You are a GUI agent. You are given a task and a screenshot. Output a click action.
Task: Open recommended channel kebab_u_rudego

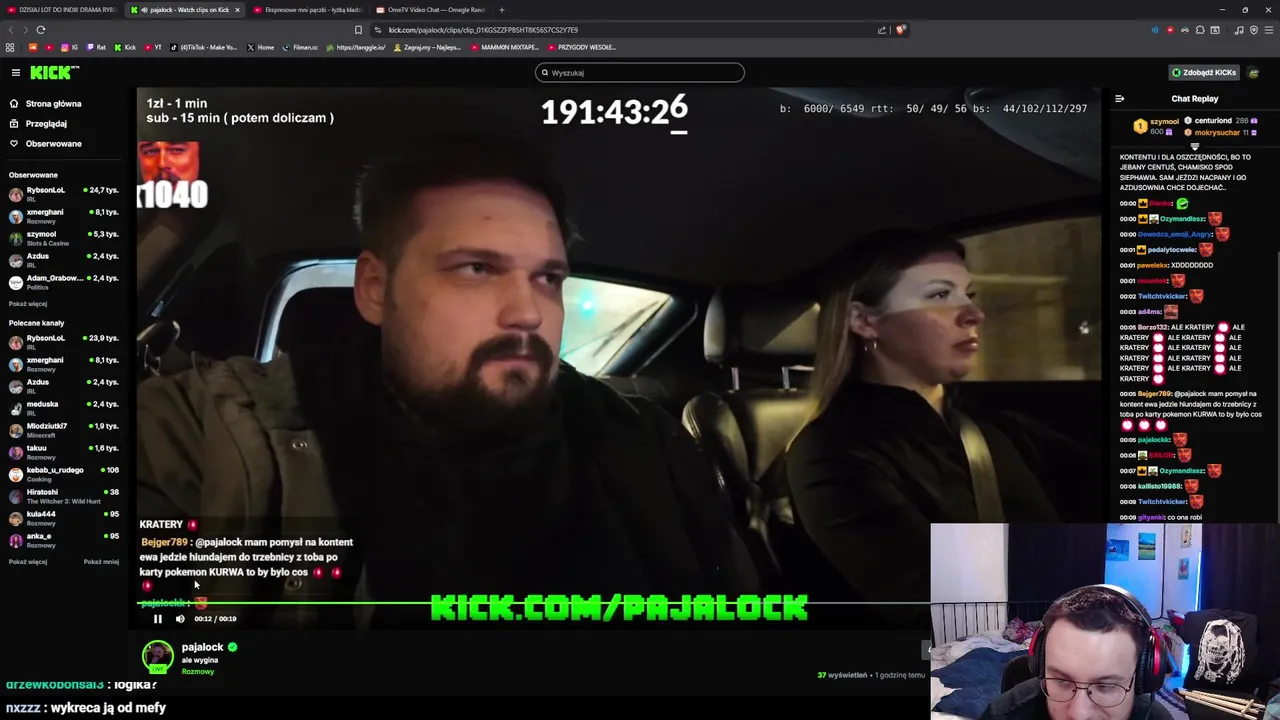[x=64, y=474]
